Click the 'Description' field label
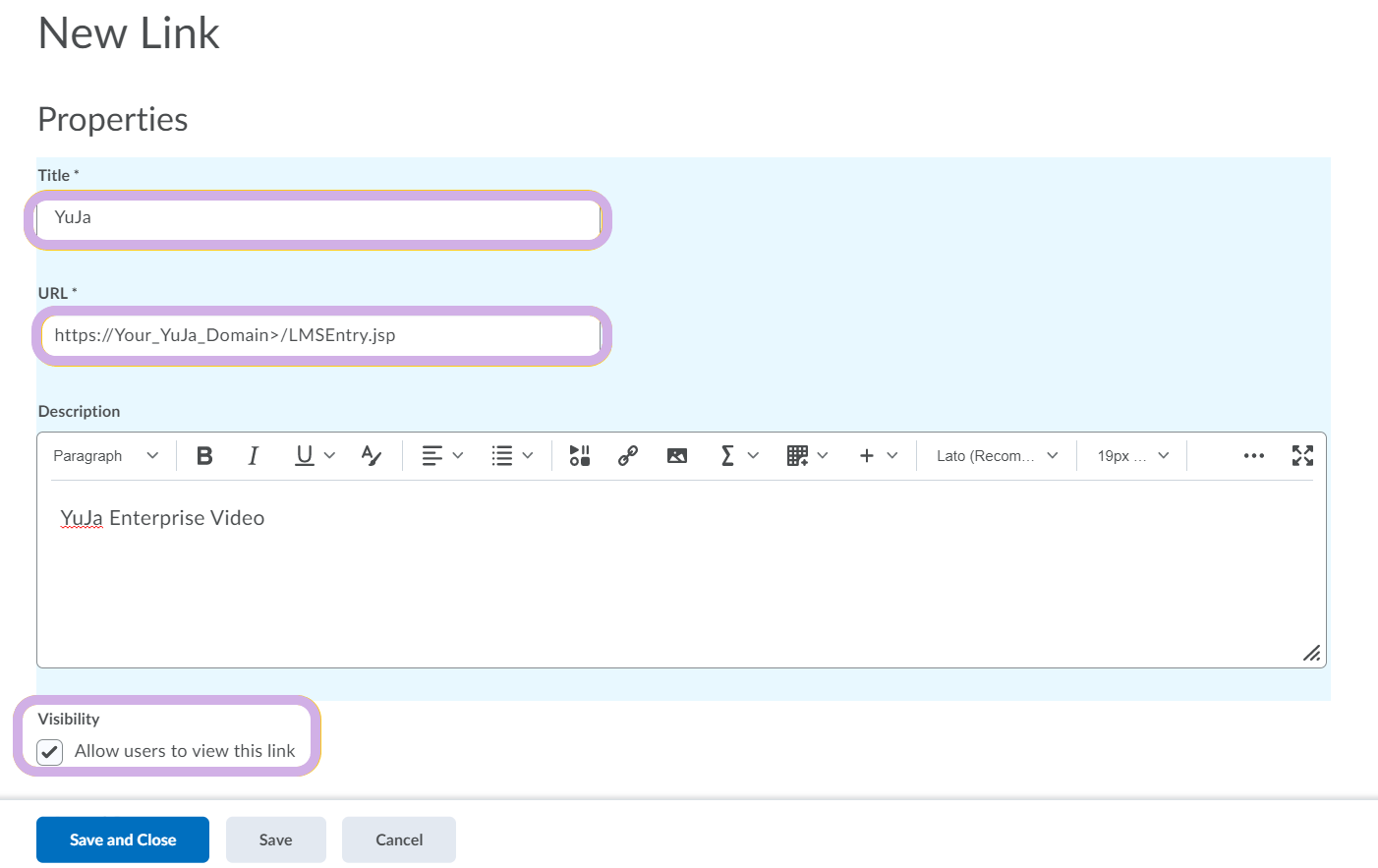The image size is (1378, 868). 80,412
